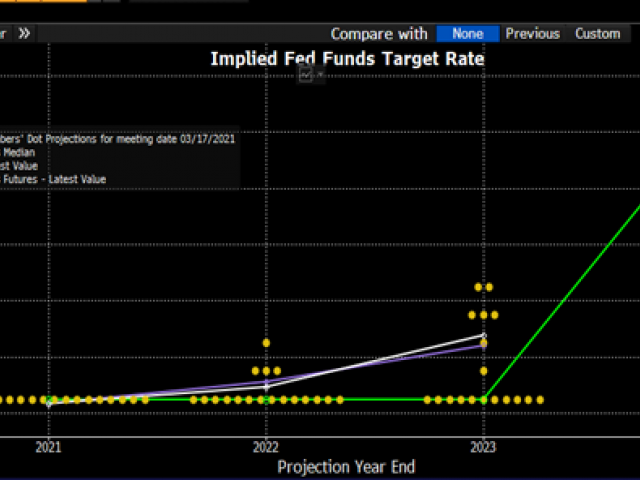This screenshot has width=640, height=480.
Task: Toggle the Median legend entry
Action: click(20, 152)
